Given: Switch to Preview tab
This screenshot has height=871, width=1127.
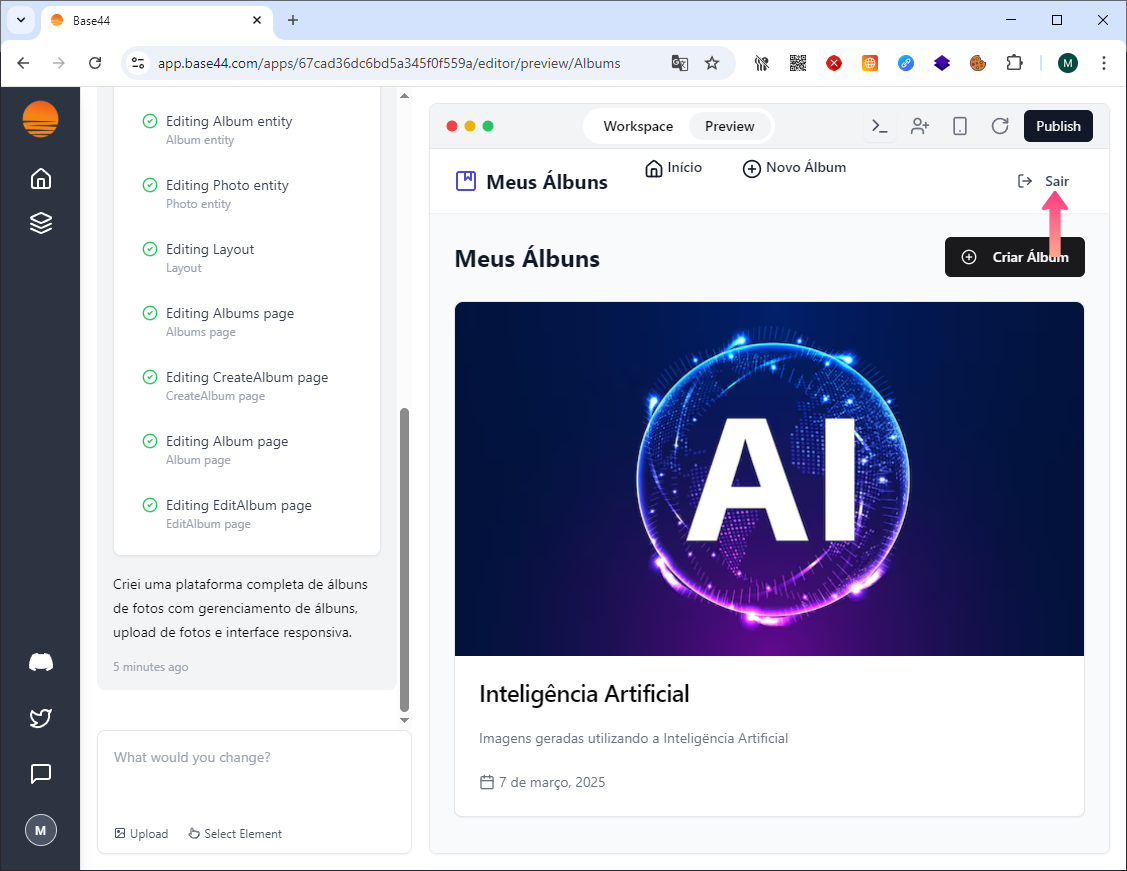Looking at the screenshot, I should click(x=730, y=126).
